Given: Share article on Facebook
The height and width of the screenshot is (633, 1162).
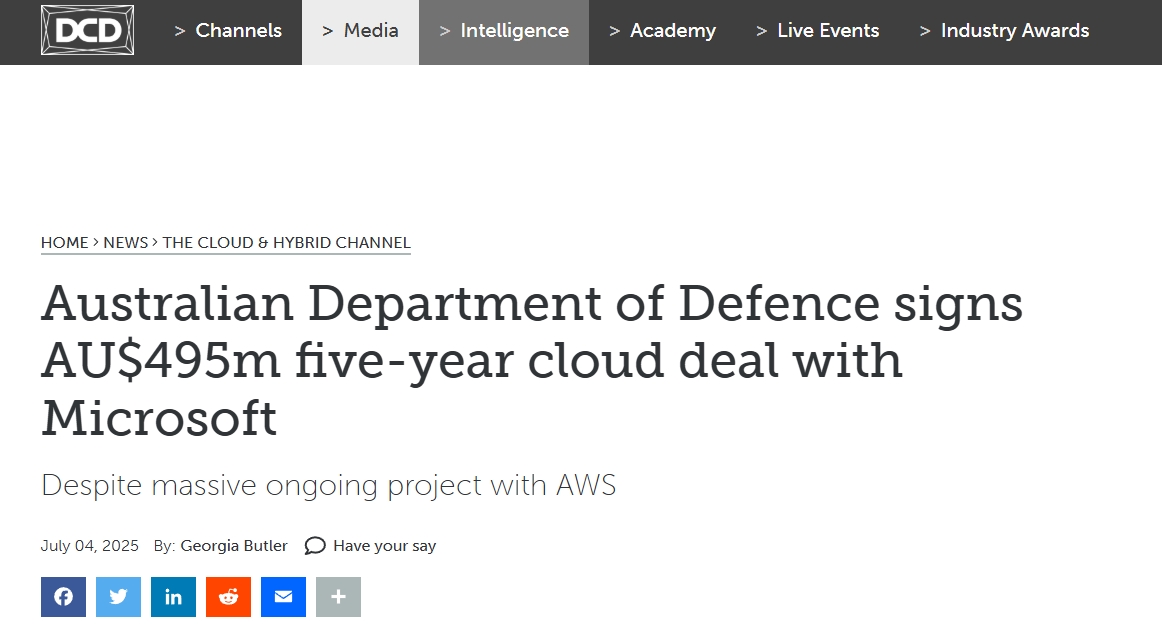Looking at the screenshot, I should (63, 597).
